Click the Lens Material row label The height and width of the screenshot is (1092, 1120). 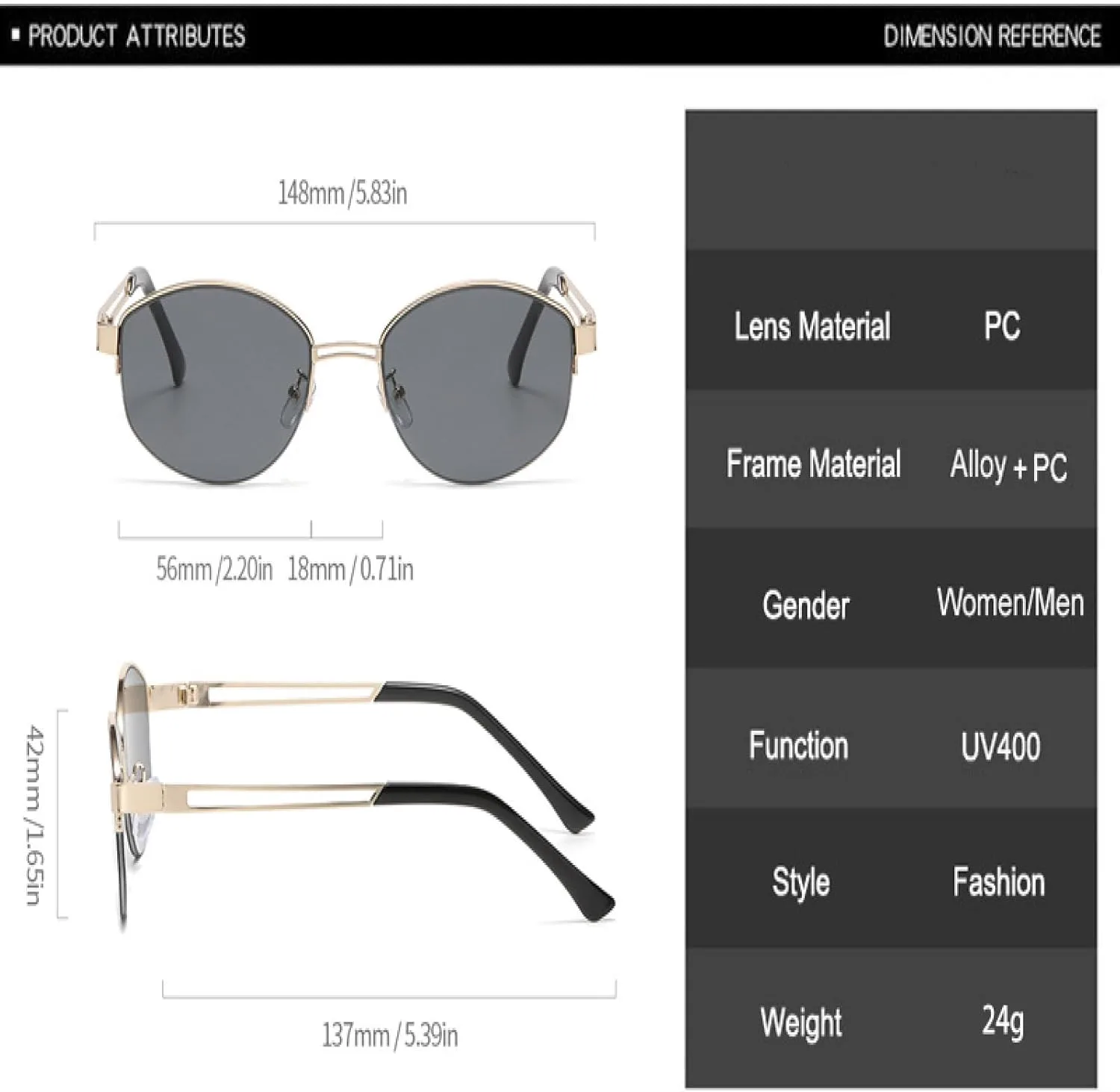tap(812, 326)
